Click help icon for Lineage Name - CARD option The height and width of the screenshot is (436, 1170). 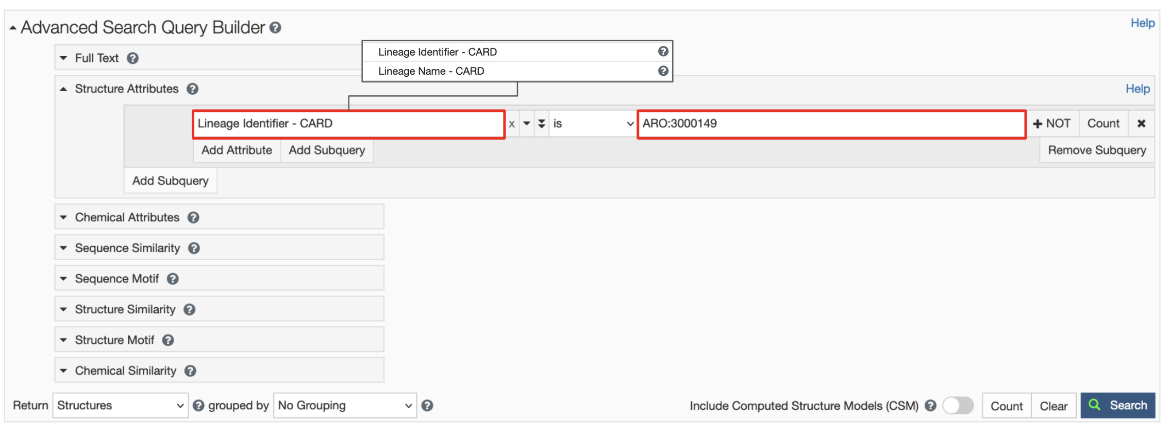[x=663, y=71]
